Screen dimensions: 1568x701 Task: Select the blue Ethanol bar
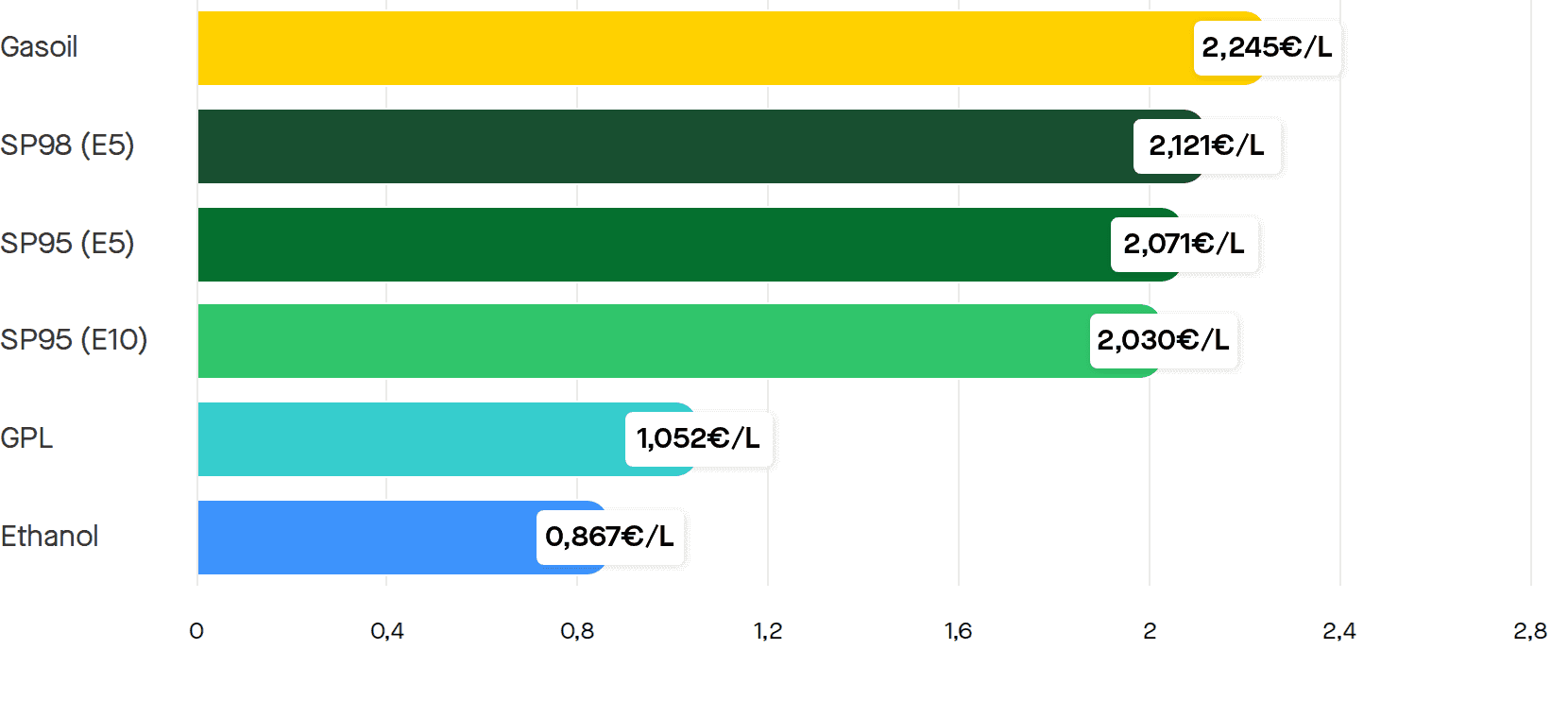coord(403,538)
